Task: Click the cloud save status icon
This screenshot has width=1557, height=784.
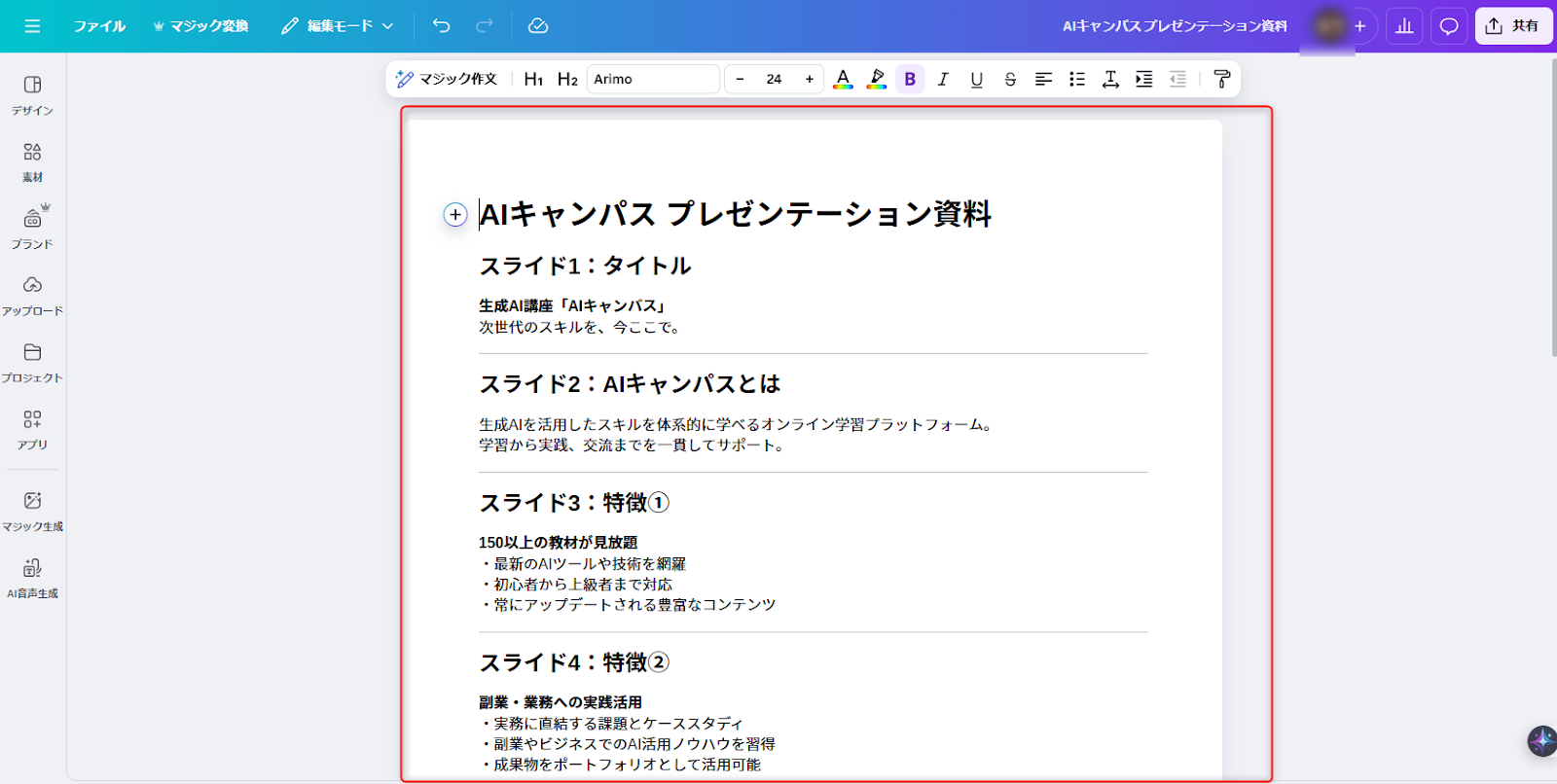Action: 538,26
